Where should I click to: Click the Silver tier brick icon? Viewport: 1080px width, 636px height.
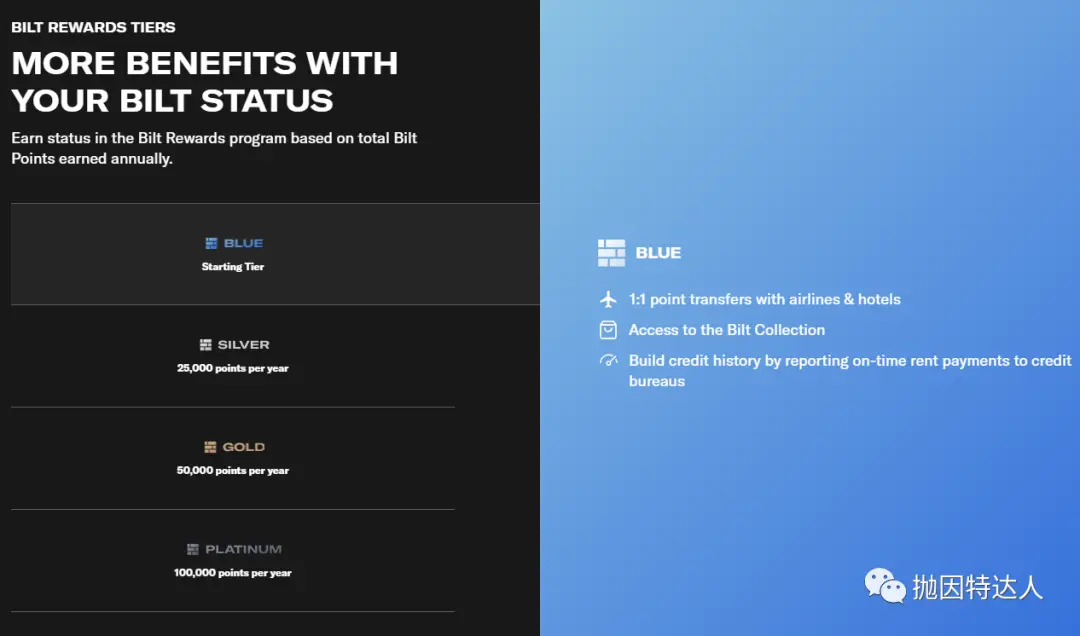click(x=206, y=345)
